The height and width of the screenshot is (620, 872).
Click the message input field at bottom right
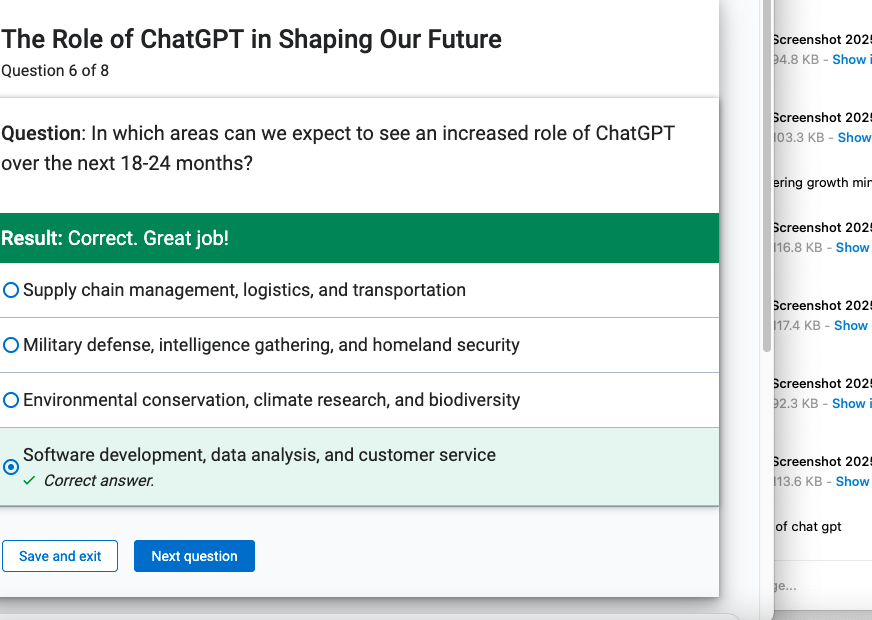[823, 586]
